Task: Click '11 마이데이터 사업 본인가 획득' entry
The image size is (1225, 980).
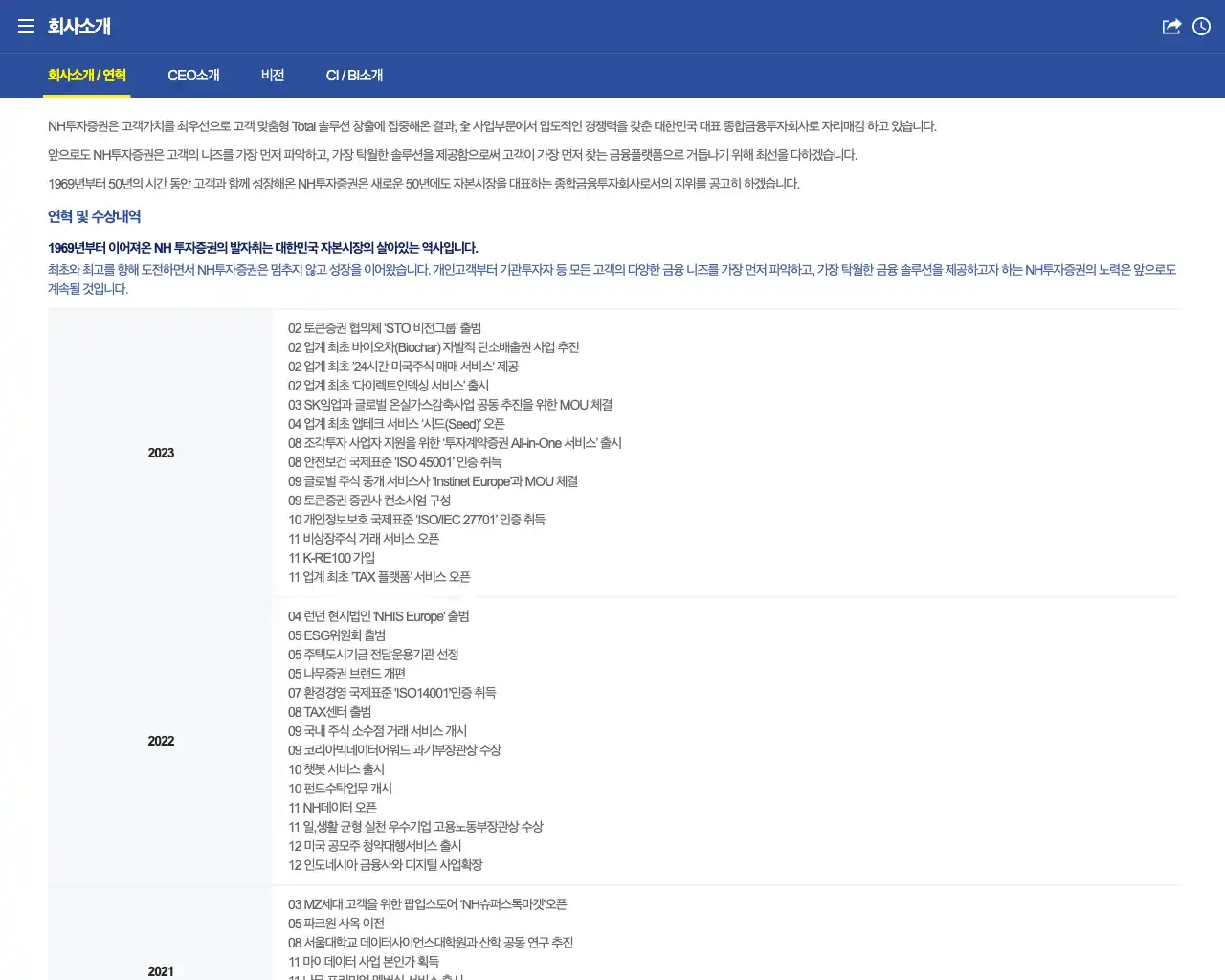Action: coord(364,962)
